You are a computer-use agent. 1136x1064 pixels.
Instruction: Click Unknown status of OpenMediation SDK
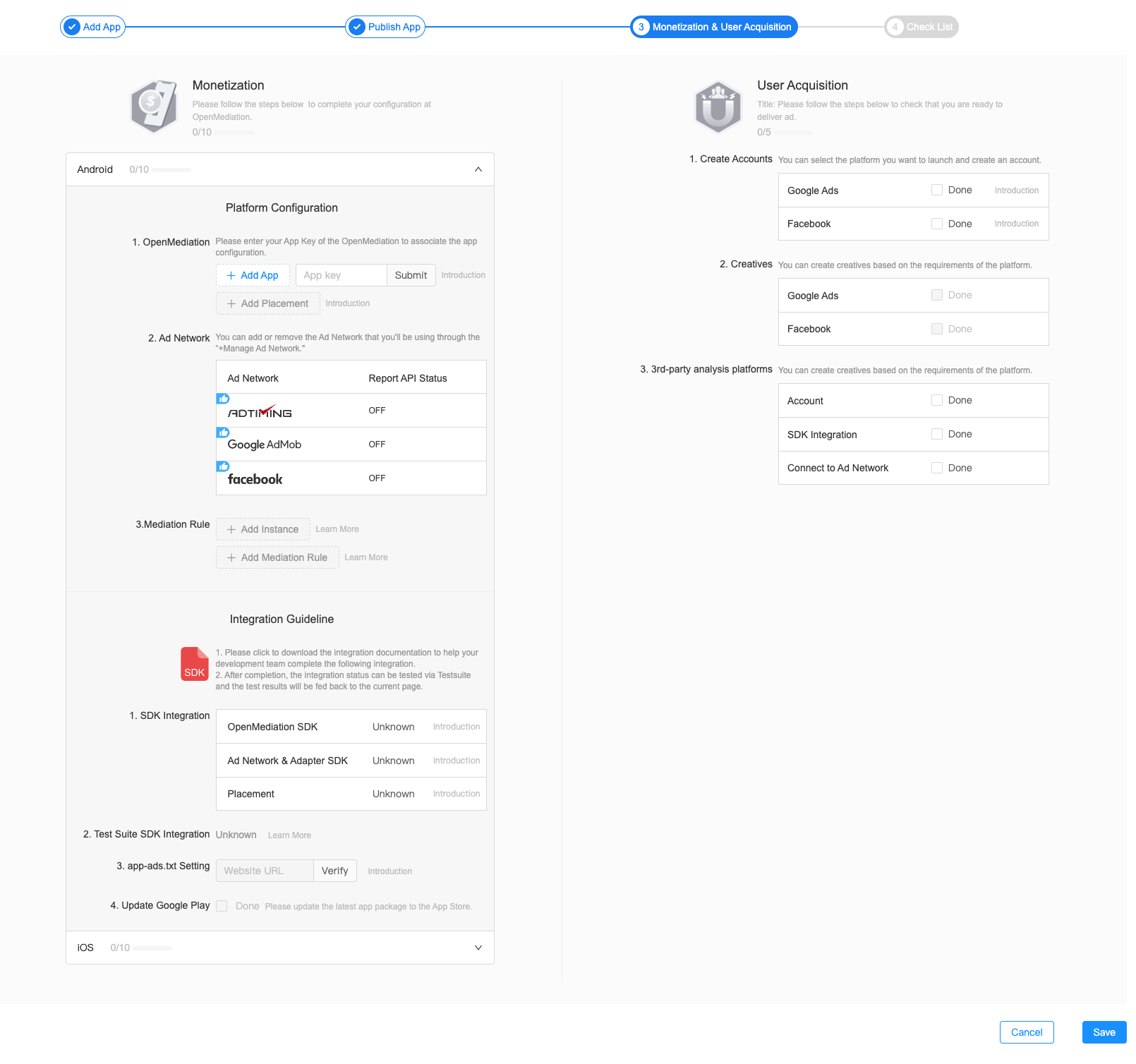(394, 727)
